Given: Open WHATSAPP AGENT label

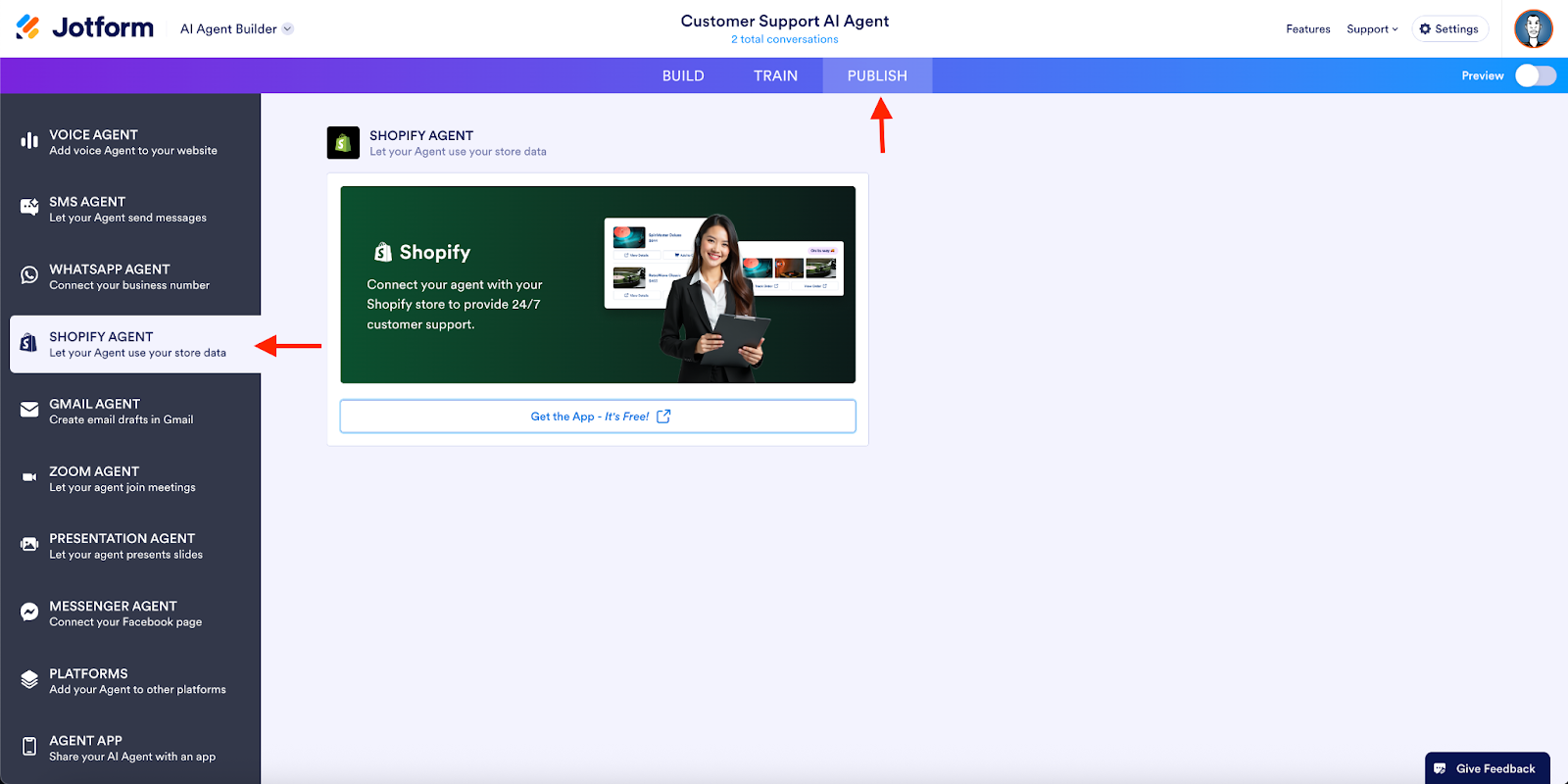Looking at the screenshot, I should point(110,269).
